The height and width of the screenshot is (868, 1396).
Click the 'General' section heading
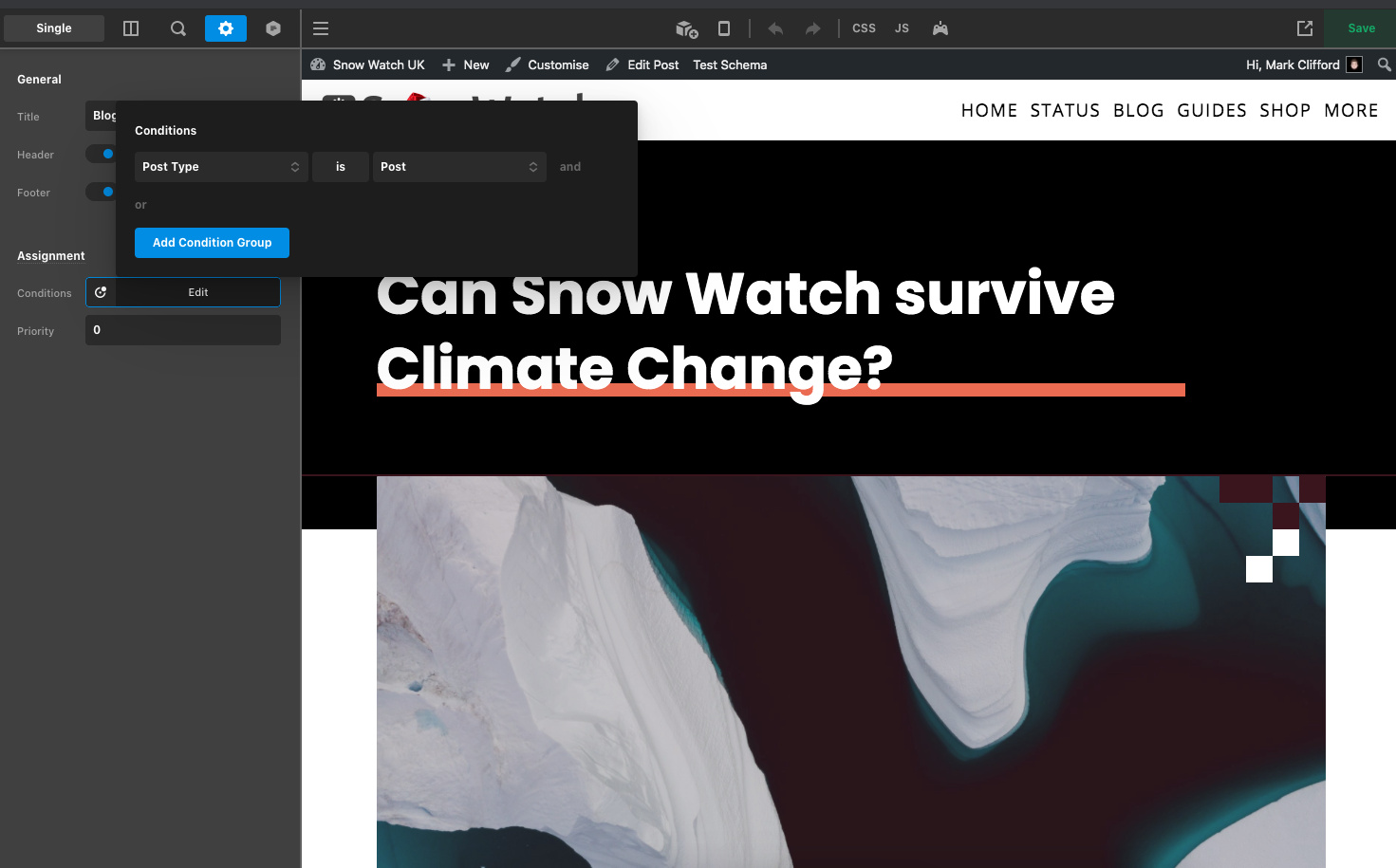pos(39,80)
